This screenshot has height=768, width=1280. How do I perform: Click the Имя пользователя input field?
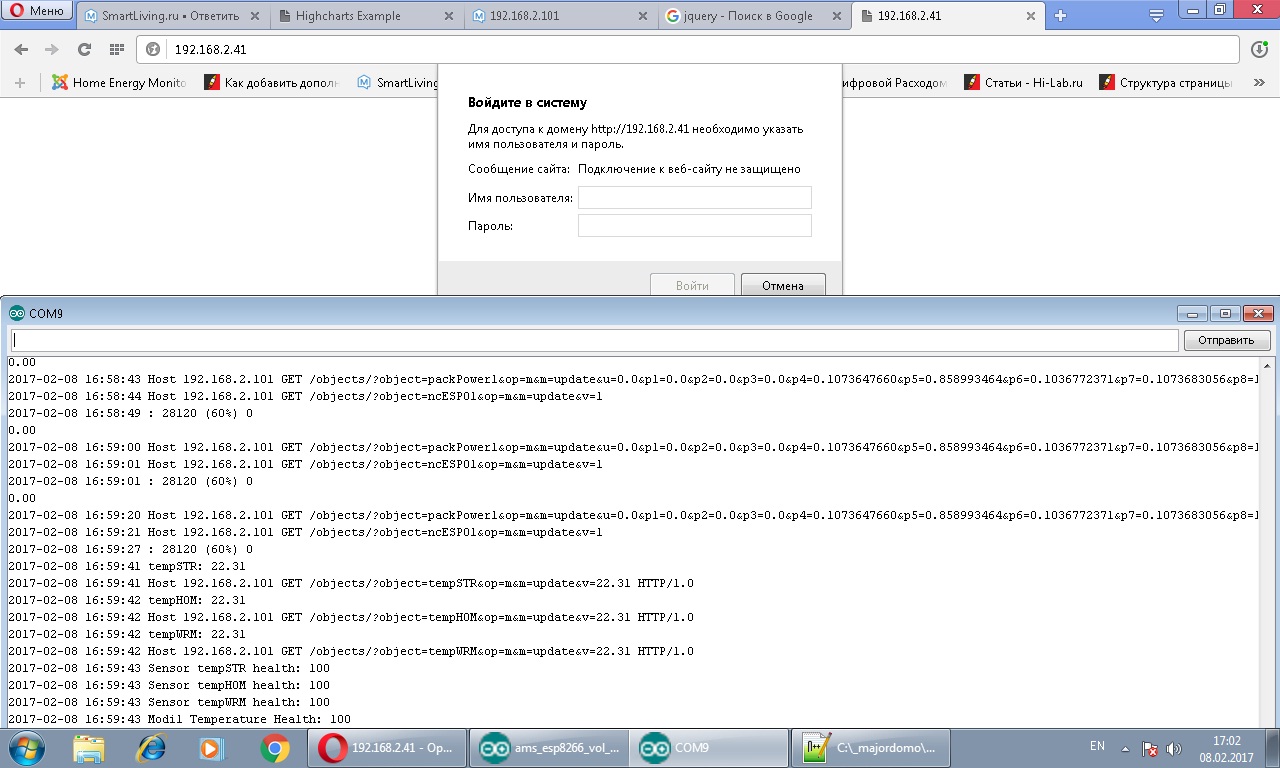coord(695,198)
